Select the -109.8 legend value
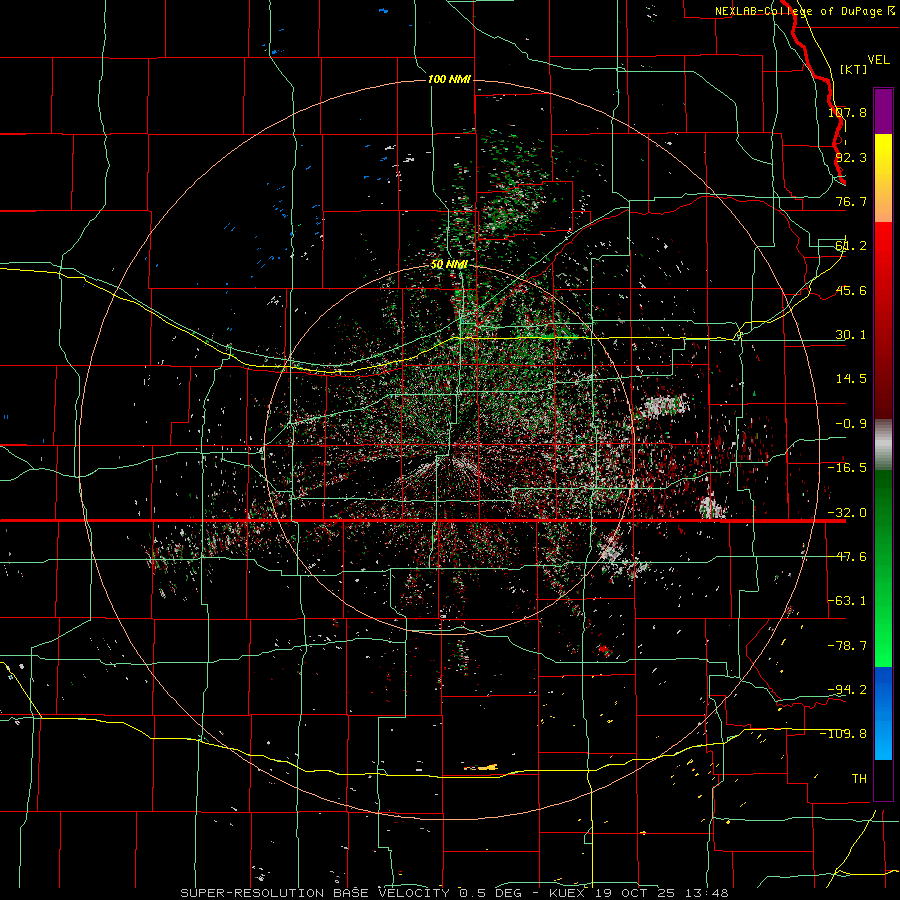This screenshot has width=900, height=900. (x=844, y=734)
